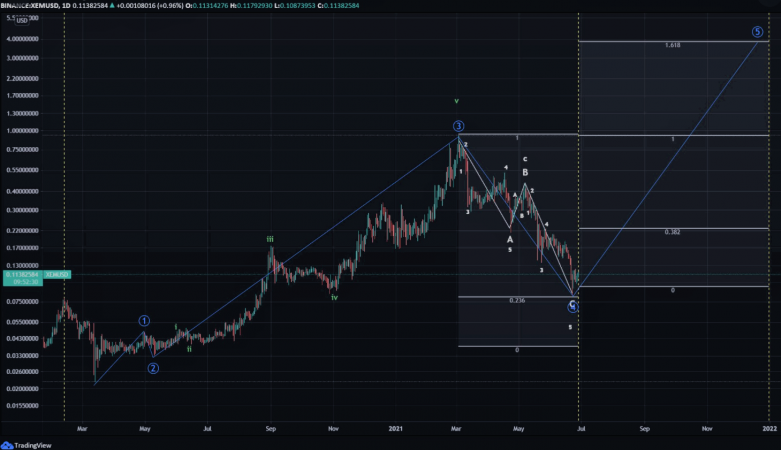Click the current price tag on the axis
Image resolution: width=781 pixels, height=450 pixels.
21,273
